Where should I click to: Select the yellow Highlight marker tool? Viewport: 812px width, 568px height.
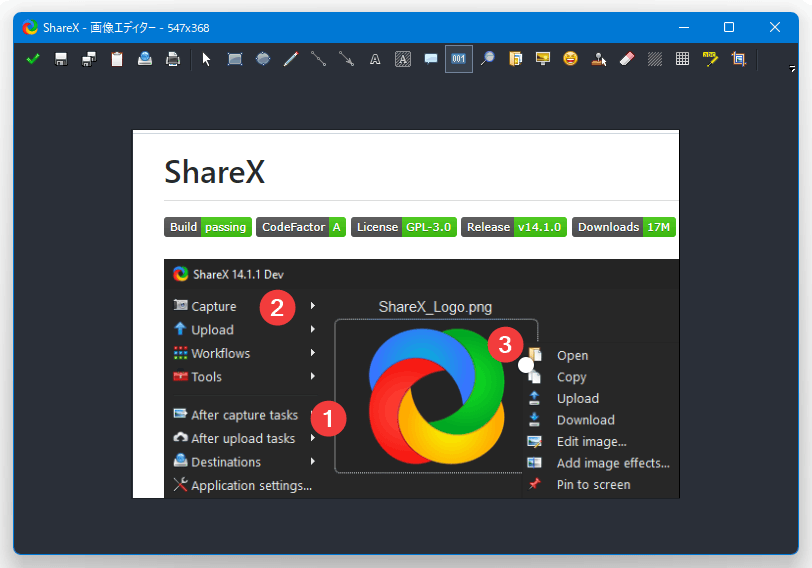(710, 59)
